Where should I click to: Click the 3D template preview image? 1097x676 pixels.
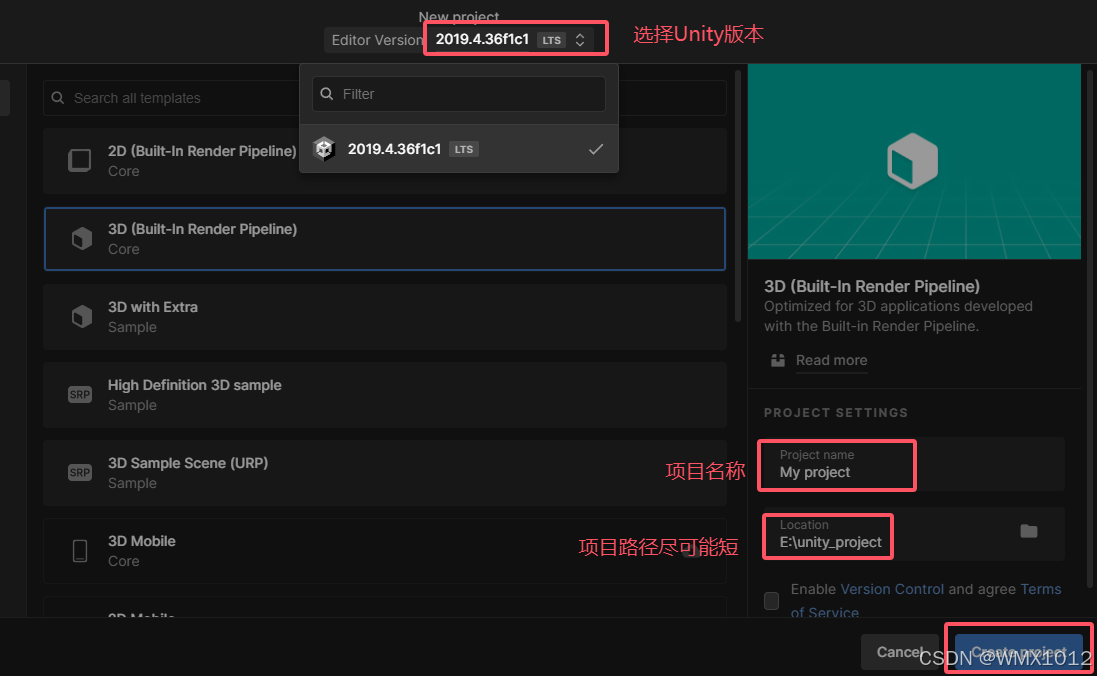coord(914,162)
